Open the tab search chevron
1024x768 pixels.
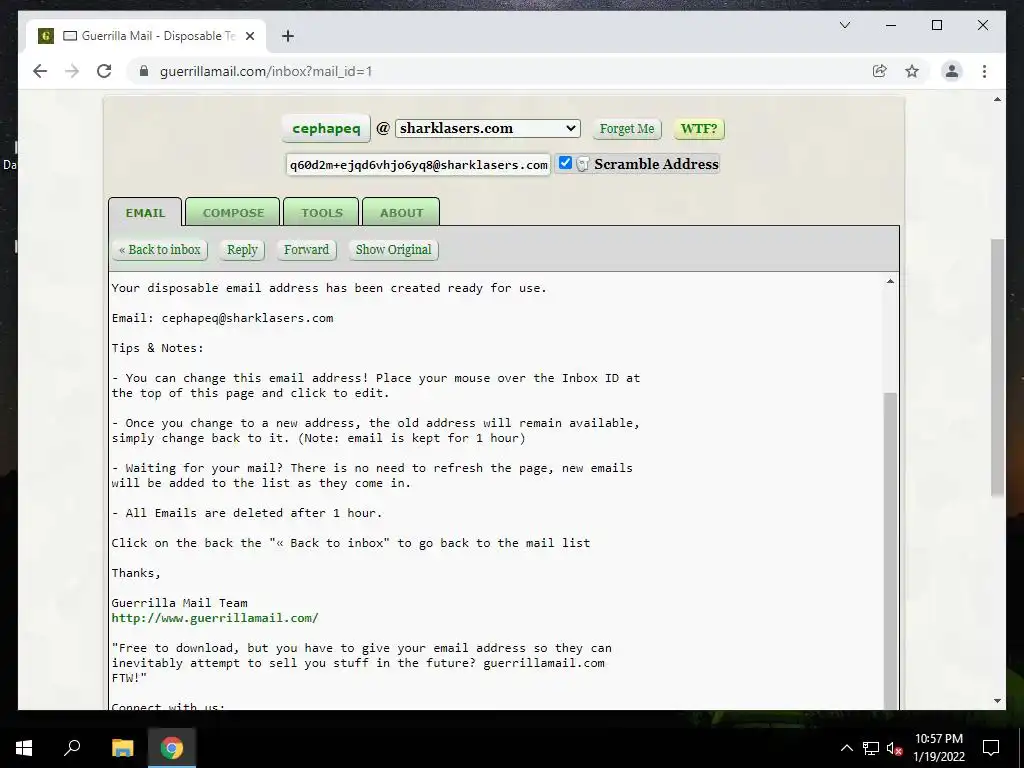click(x=845, y=25)
